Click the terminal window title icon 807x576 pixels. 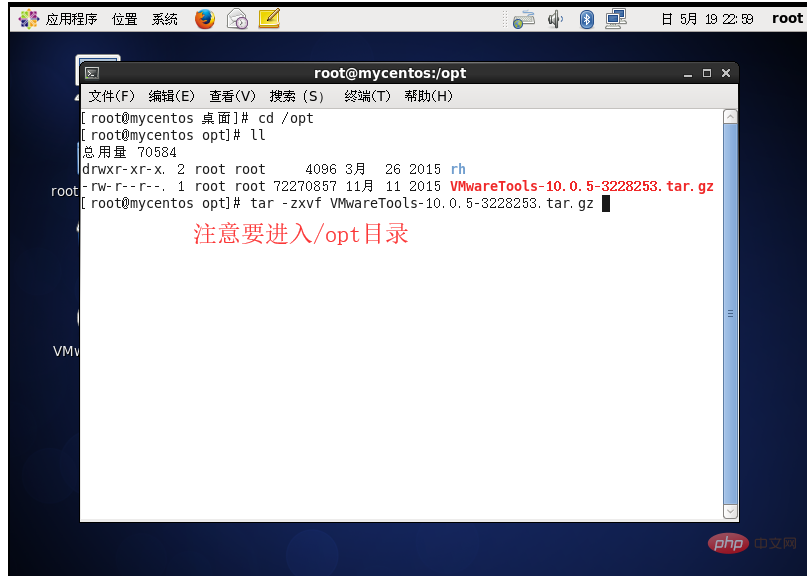point(92,73)
